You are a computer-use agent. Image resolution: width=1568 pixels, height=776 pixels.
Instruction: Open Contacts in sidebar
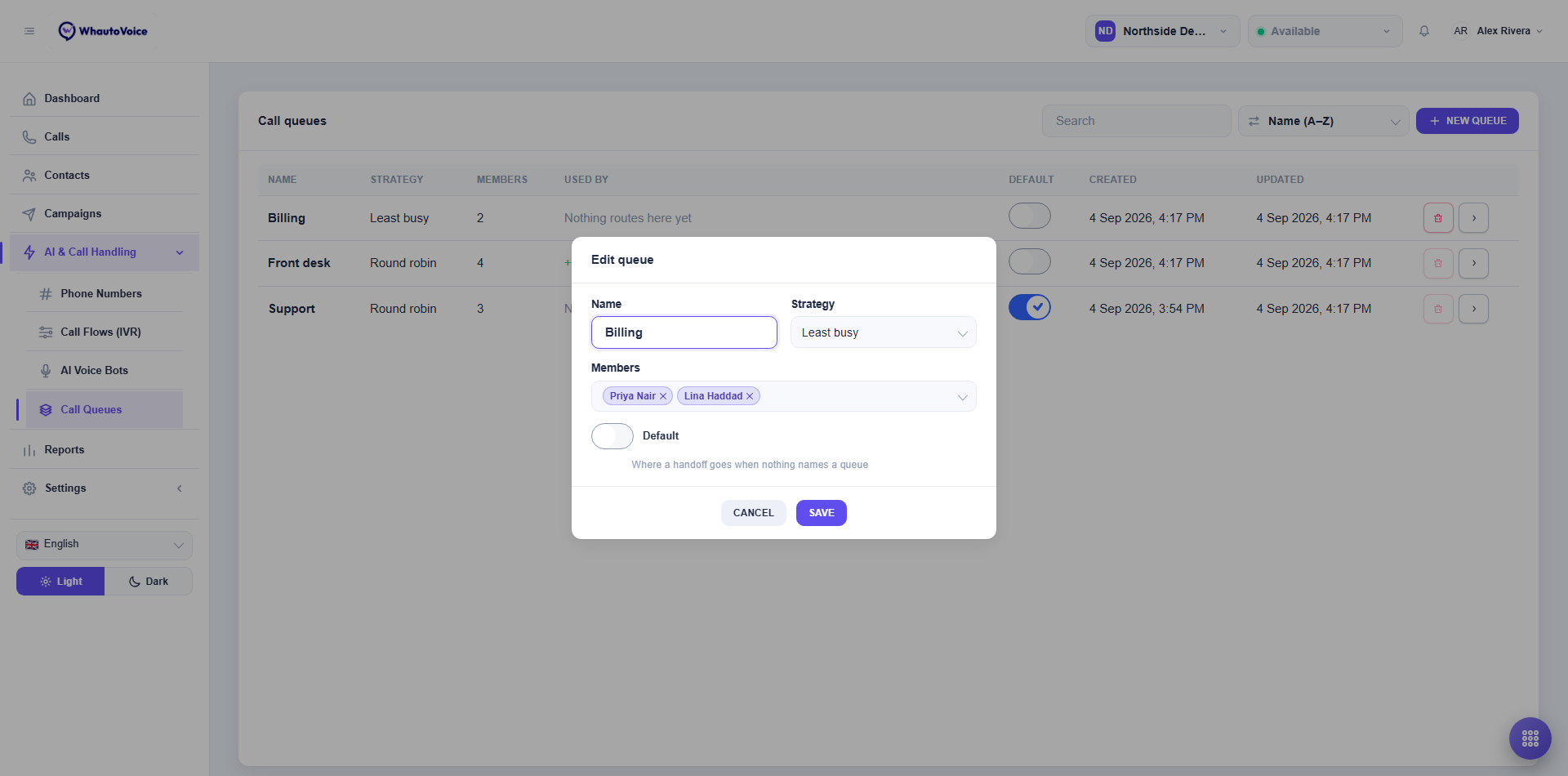105,175
